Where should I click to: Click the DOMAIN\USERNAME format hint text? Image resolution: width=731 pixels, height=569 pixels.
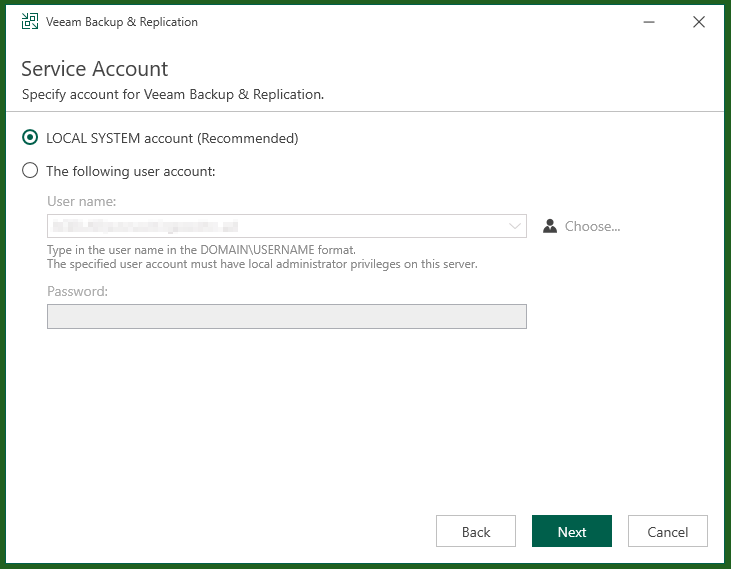click(201, 250)
